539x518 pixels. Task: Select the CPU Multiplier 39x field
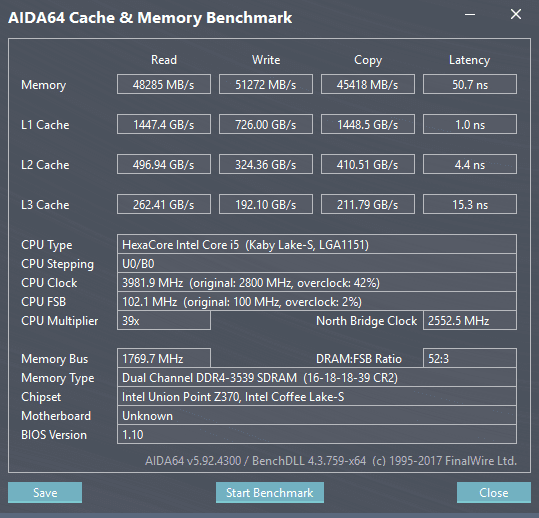coord(164,320)
